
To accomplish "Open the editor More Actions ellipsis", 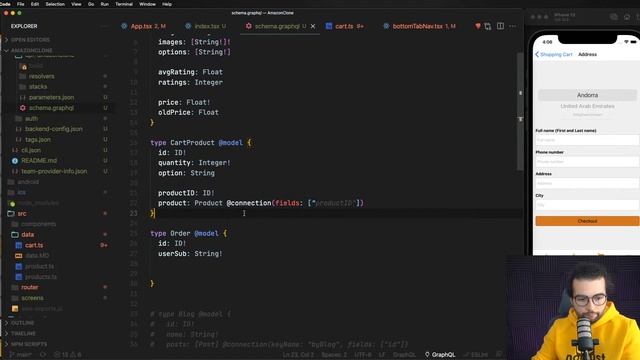I will [x=513, y=26].
